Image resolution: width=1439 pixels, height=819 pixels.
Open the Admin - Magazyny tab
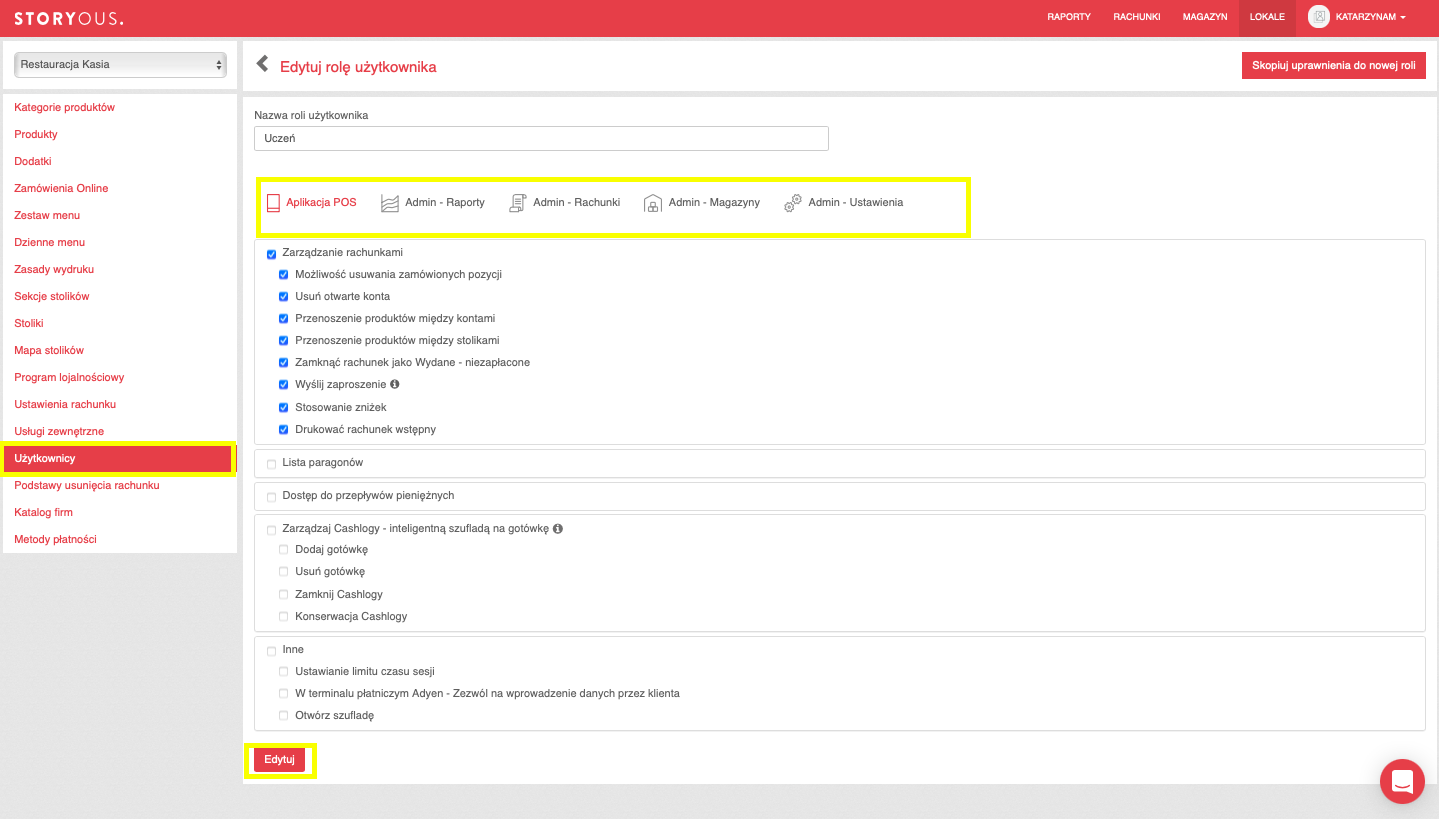[x=702, y=203]
